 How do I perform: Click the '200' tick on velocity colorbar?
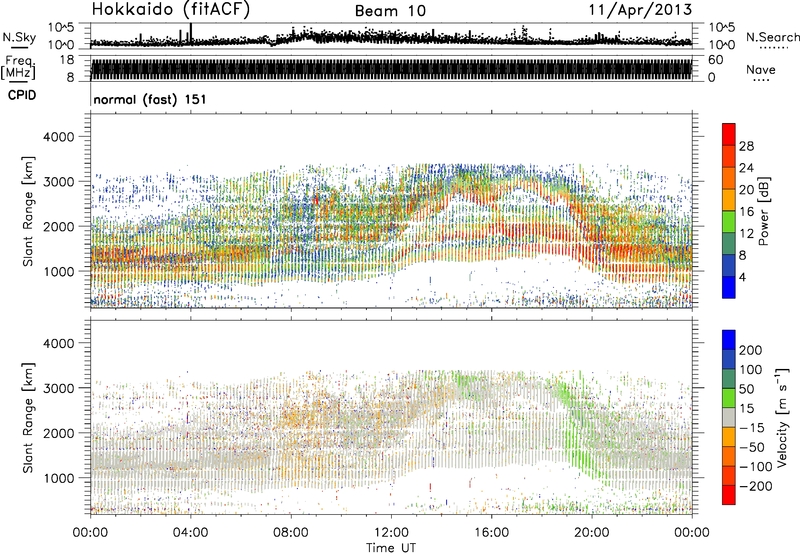[x=751, y=350]
